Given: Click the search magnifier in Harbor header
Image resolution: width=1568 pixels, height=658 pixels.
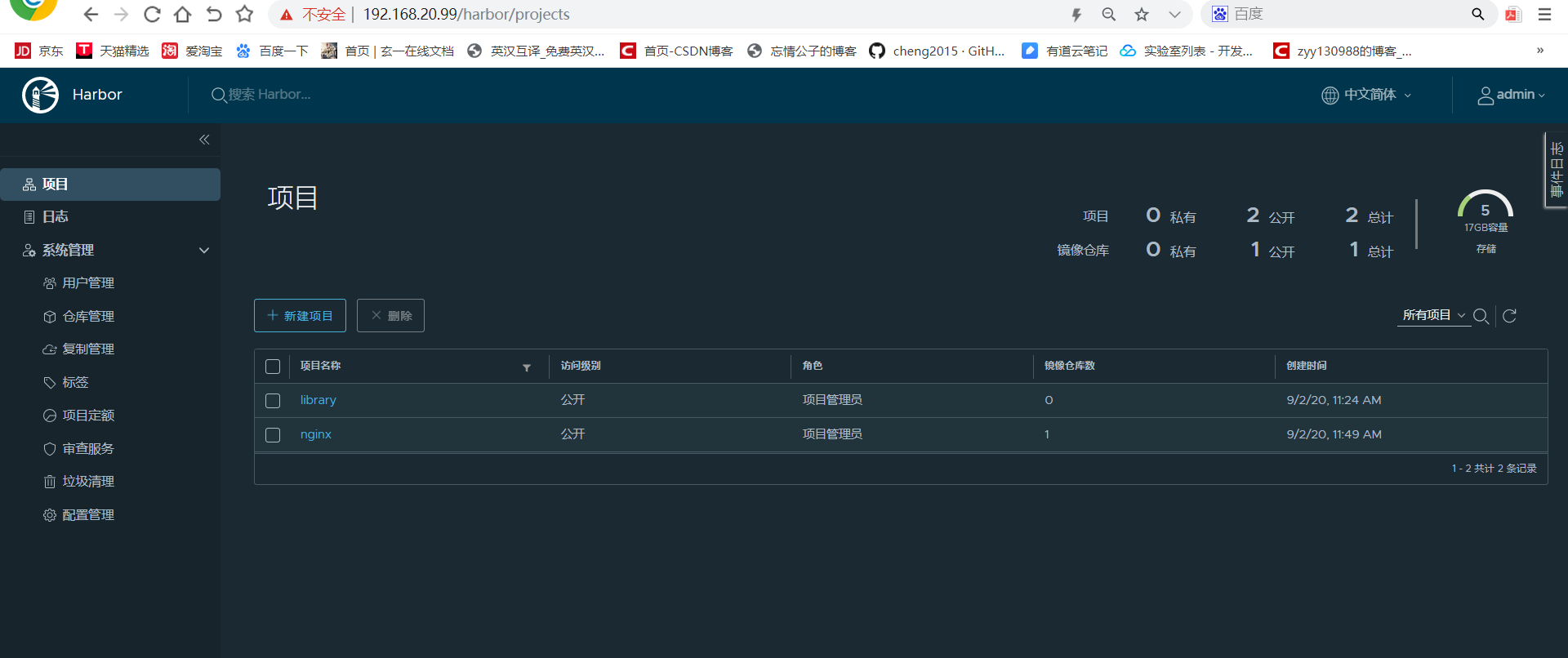Looking at the screenshot, I should point(219,95).
